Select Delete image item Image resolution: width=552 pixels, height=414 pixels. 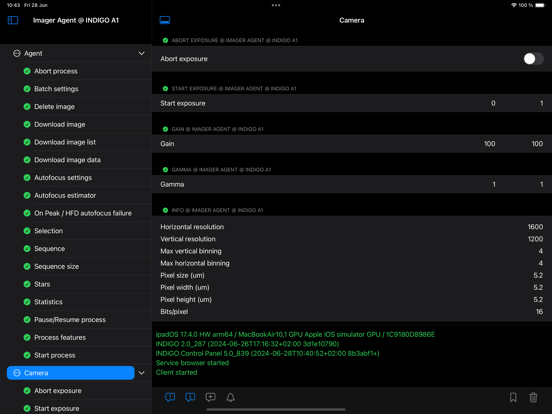(54, 107)
